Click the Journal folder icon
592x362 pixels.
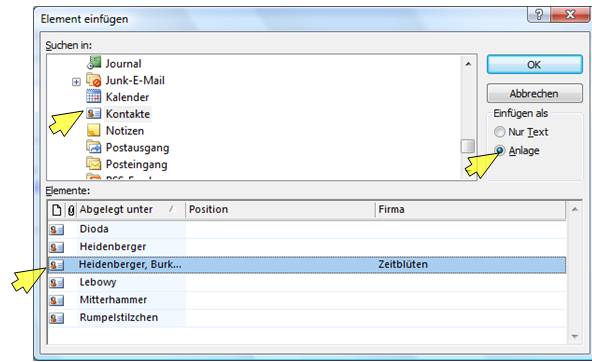(94, 63)
